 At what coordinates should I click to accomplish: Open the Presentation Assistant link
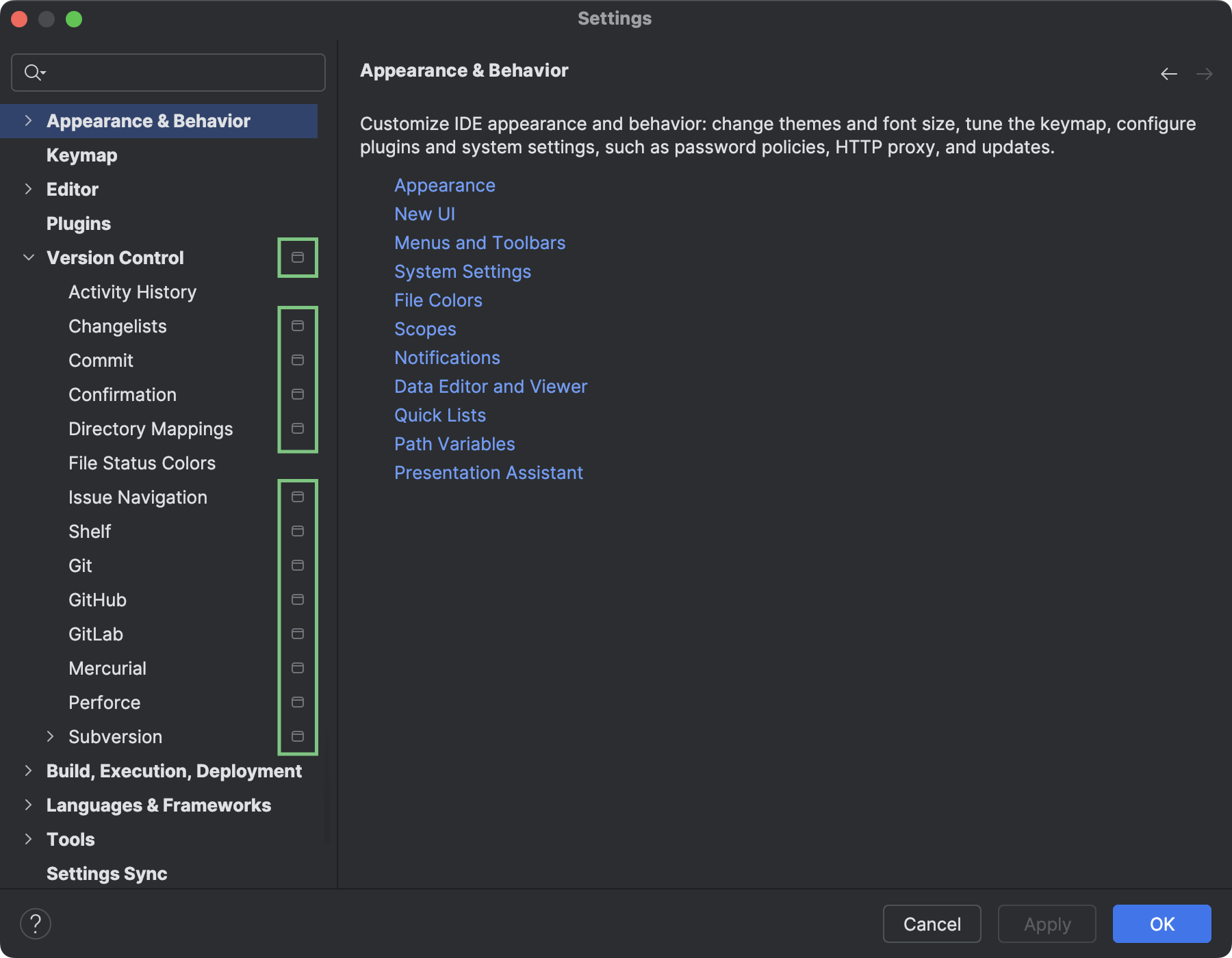coord(488,472)
